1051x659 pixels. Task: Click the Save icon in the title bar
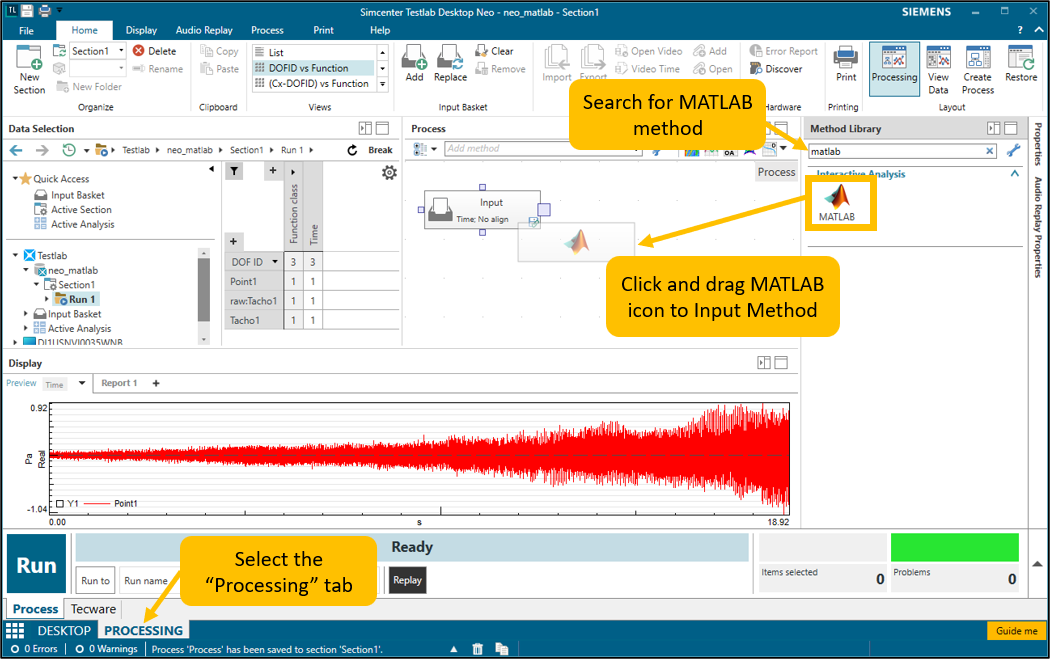(27, 11)
